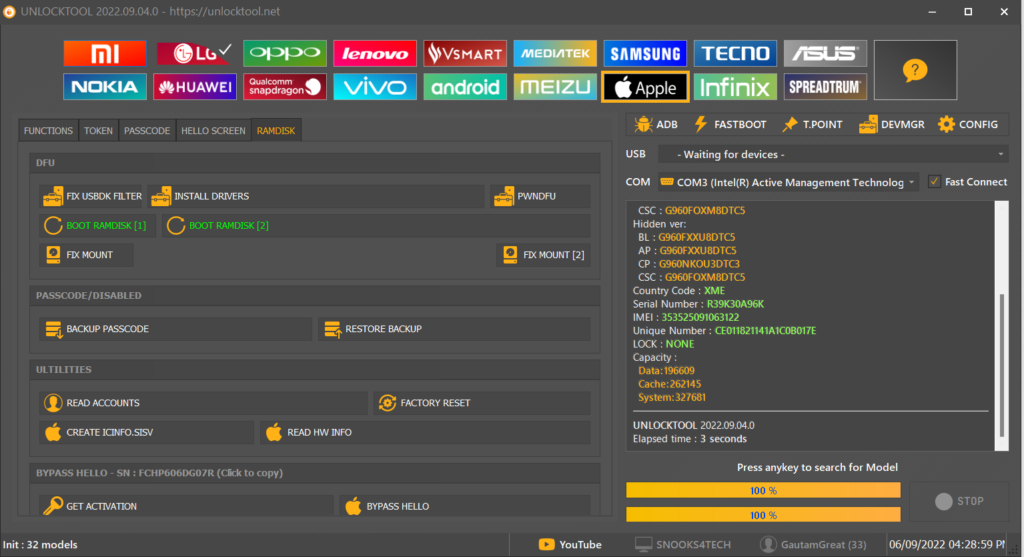This screenshot has width=1024, height=557.
Task: Click the STOP button
Action: 959,501
